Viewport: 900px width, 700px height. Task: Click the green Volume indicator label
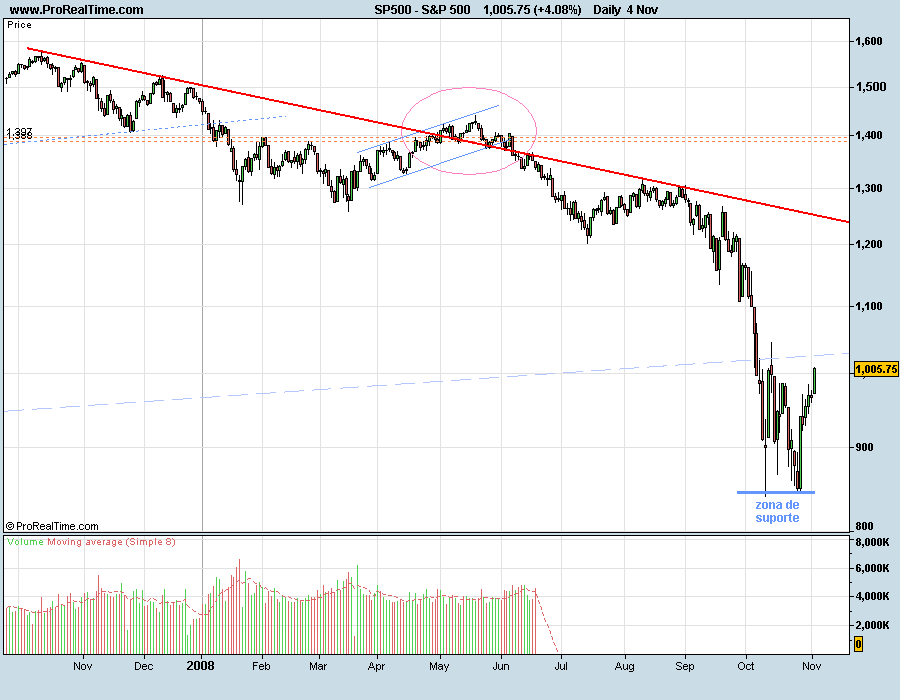26,542
